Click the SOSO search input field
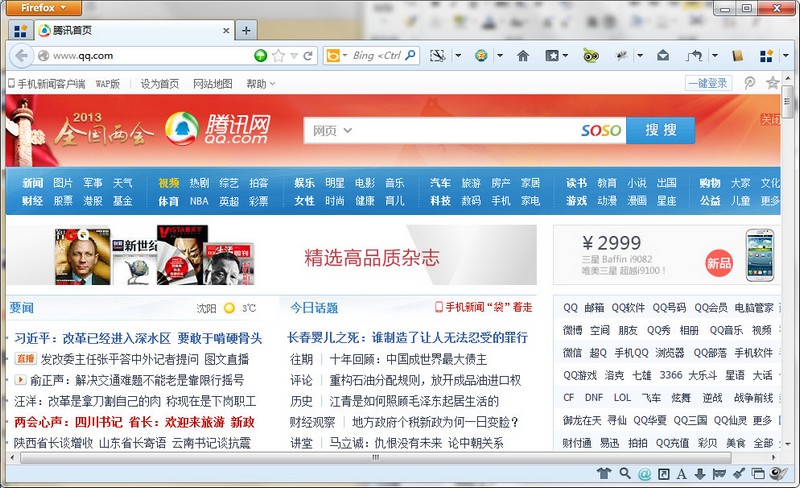Image resolution: width=800 pixels, height=488 pixels. click(464, 131)
